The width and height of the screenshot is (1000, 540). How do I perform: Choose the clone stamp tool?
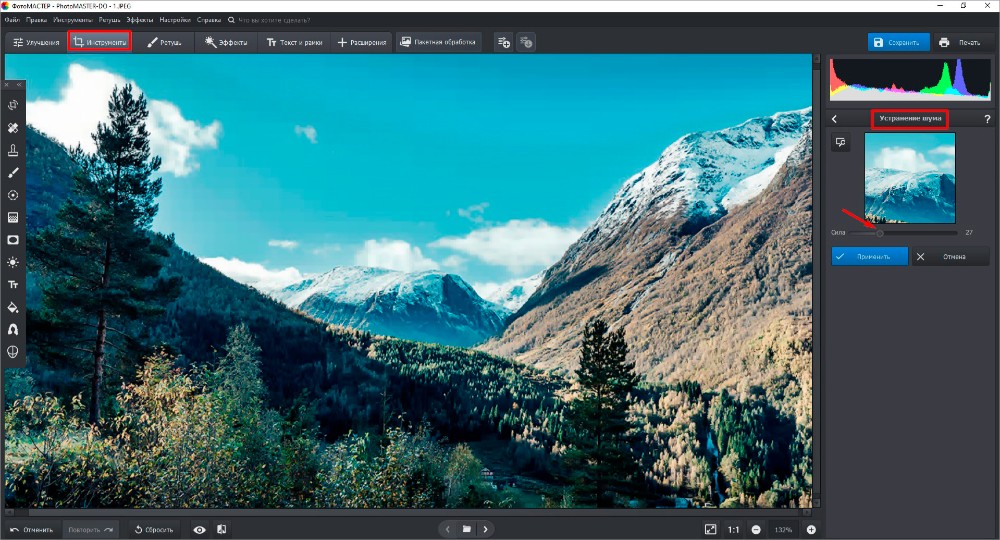click(x=13, y=150)
